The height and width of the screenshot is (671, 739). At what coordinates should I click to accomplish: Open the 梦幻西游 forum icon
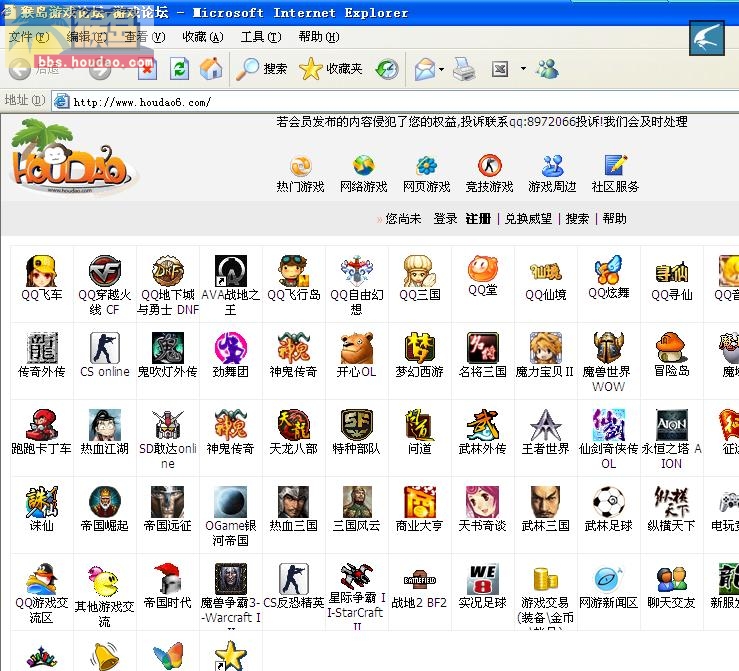[x=419, y=348]
